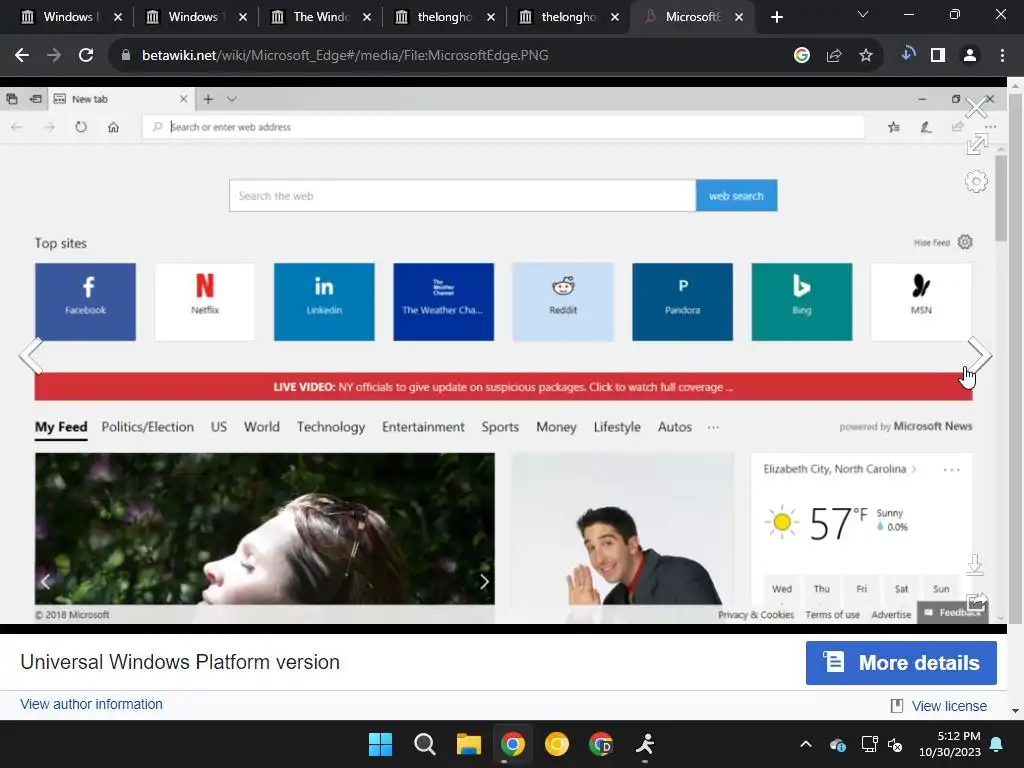Open Windows taskbar search

[424, 744]
